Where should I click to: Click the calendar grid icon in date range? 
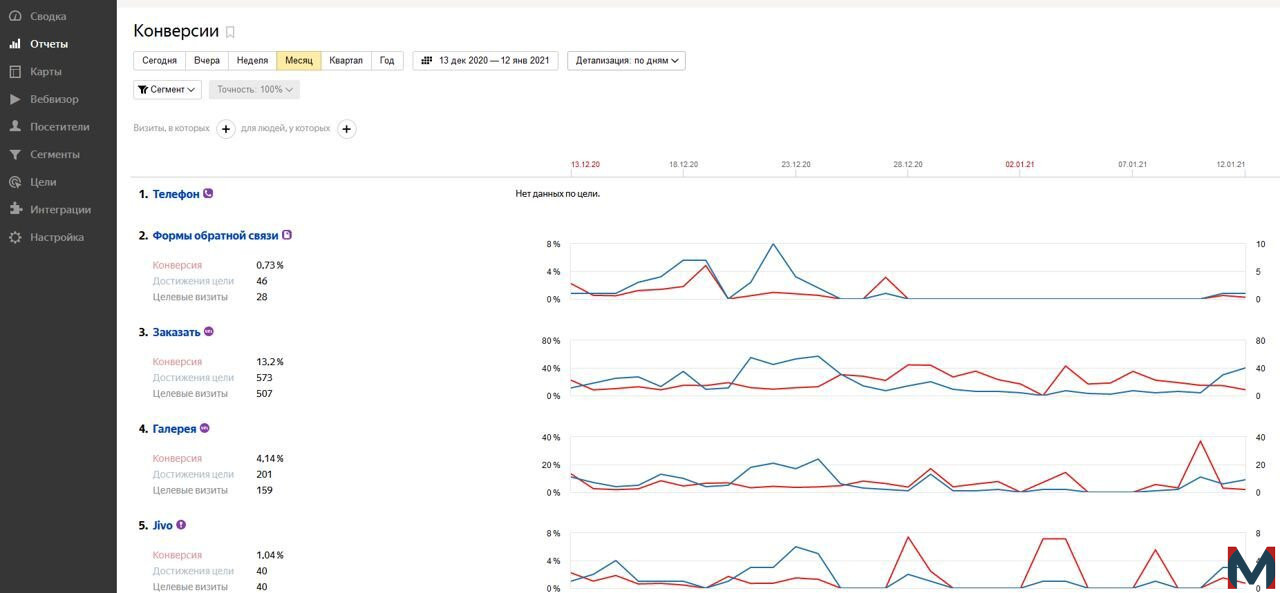click(x=426, y=60)
